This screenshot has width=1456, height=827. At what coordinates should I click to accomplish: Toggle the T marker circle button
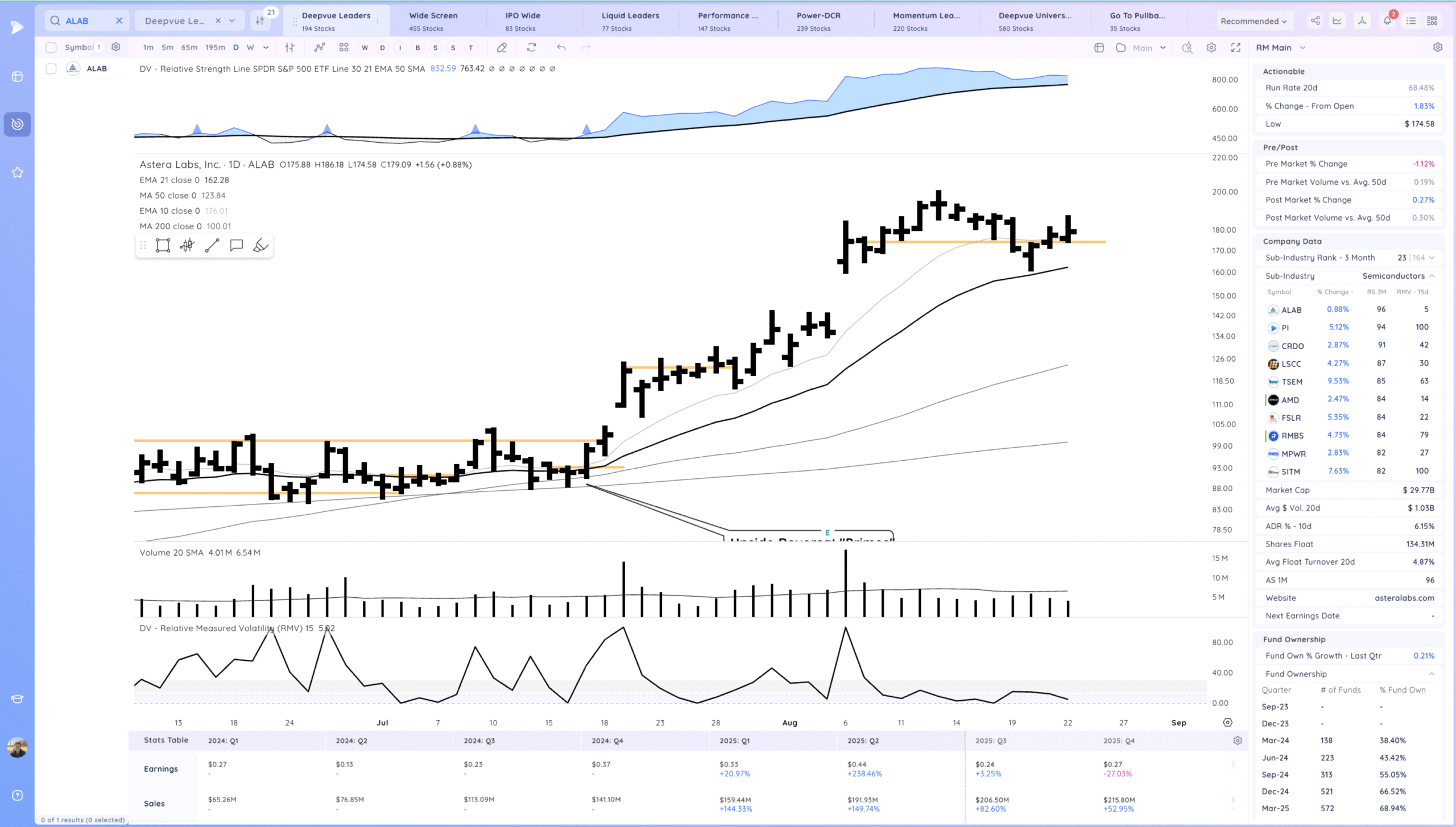(471, 48)
